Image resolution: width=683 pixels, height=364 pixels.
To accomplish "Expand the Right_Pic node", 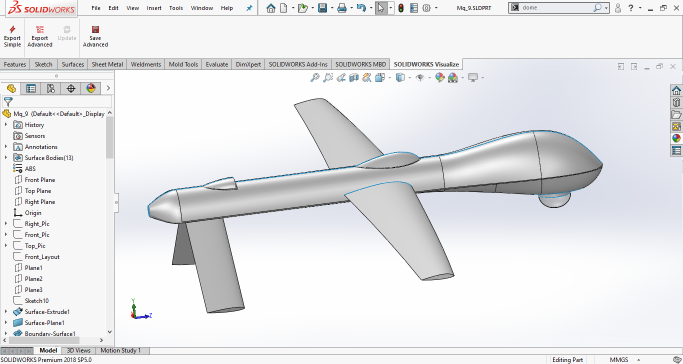I will point(6,224).
